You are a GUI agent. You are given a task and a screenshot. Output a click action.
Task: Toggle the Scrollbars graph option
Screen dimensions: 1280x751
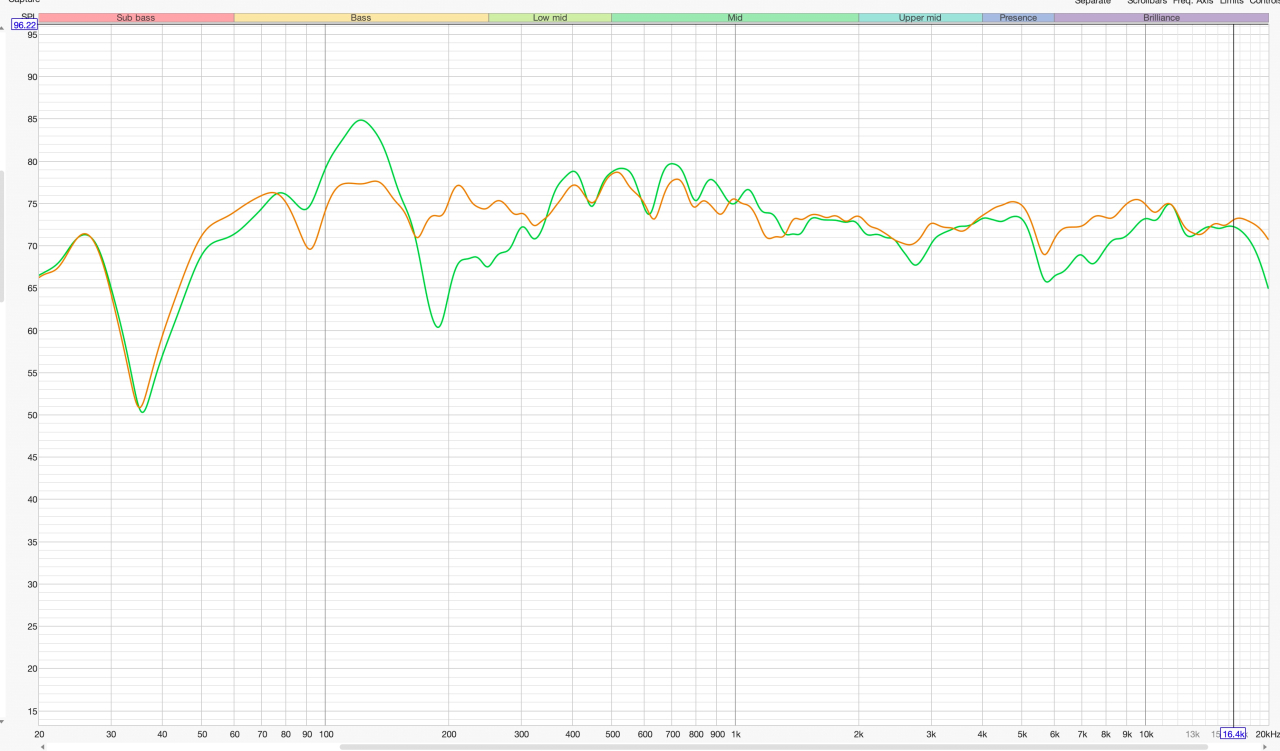pyautogui.click(x=1146, y=2)
